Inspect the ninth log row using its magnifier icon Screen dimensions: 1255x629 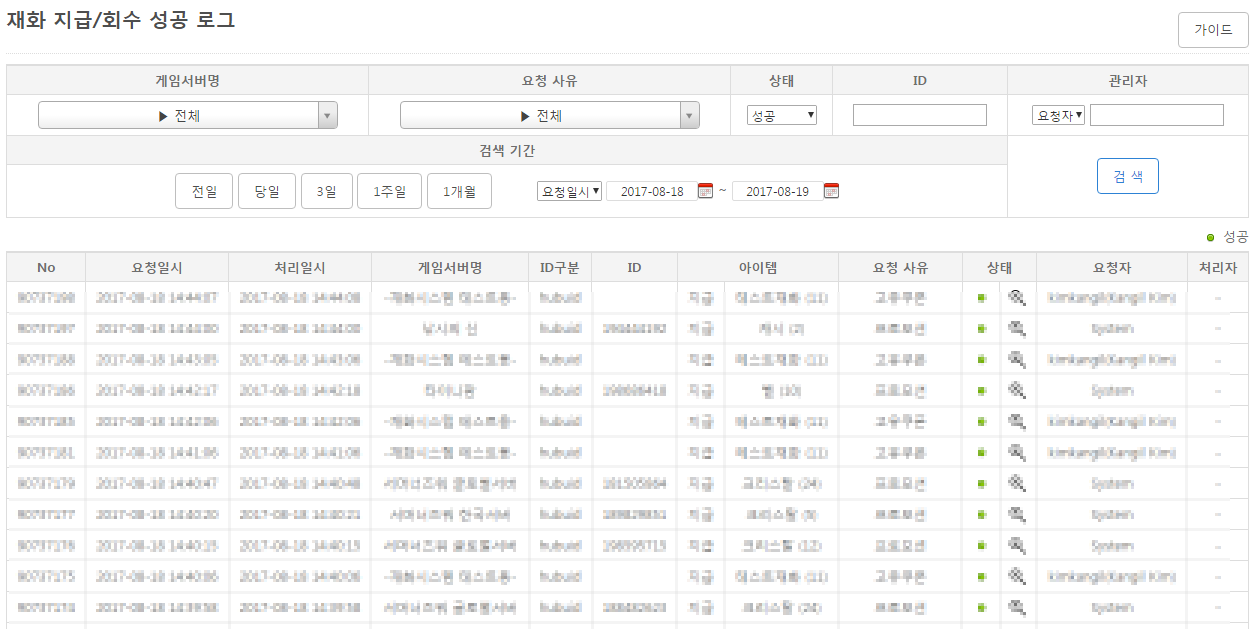[x=1017, y=545]
